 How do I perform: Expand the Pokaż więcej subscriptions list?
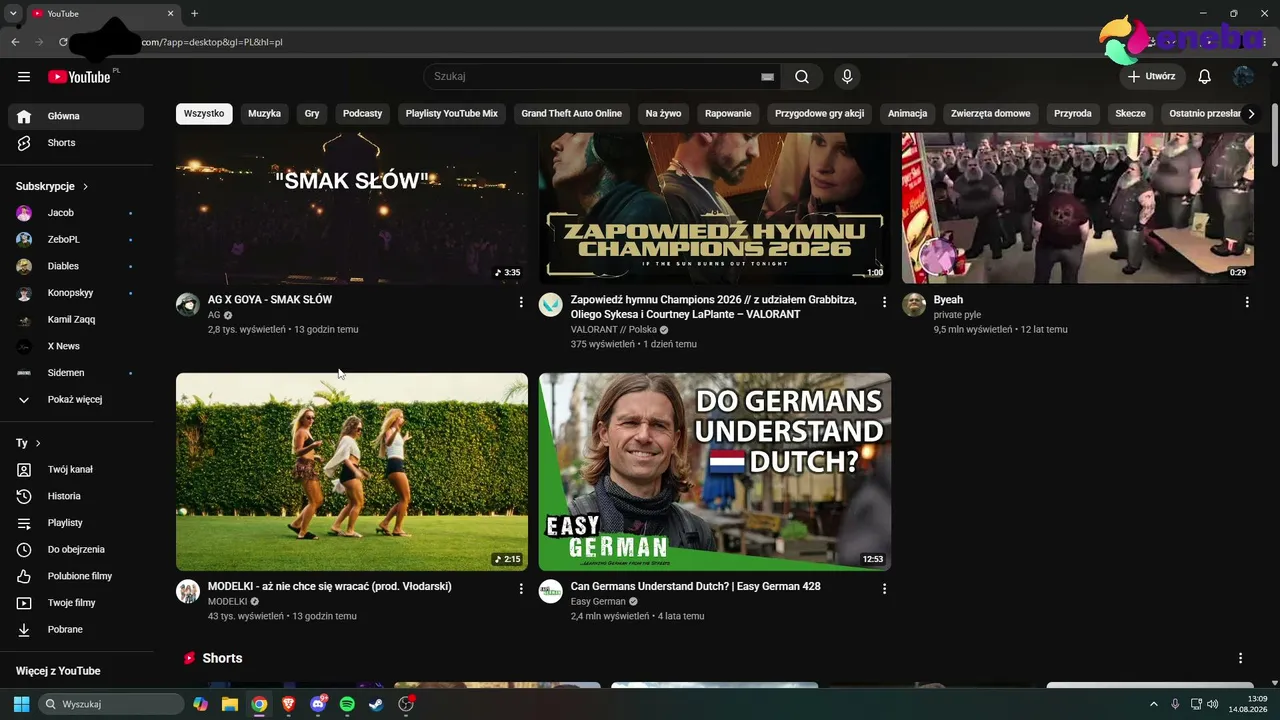coord(76,400)
